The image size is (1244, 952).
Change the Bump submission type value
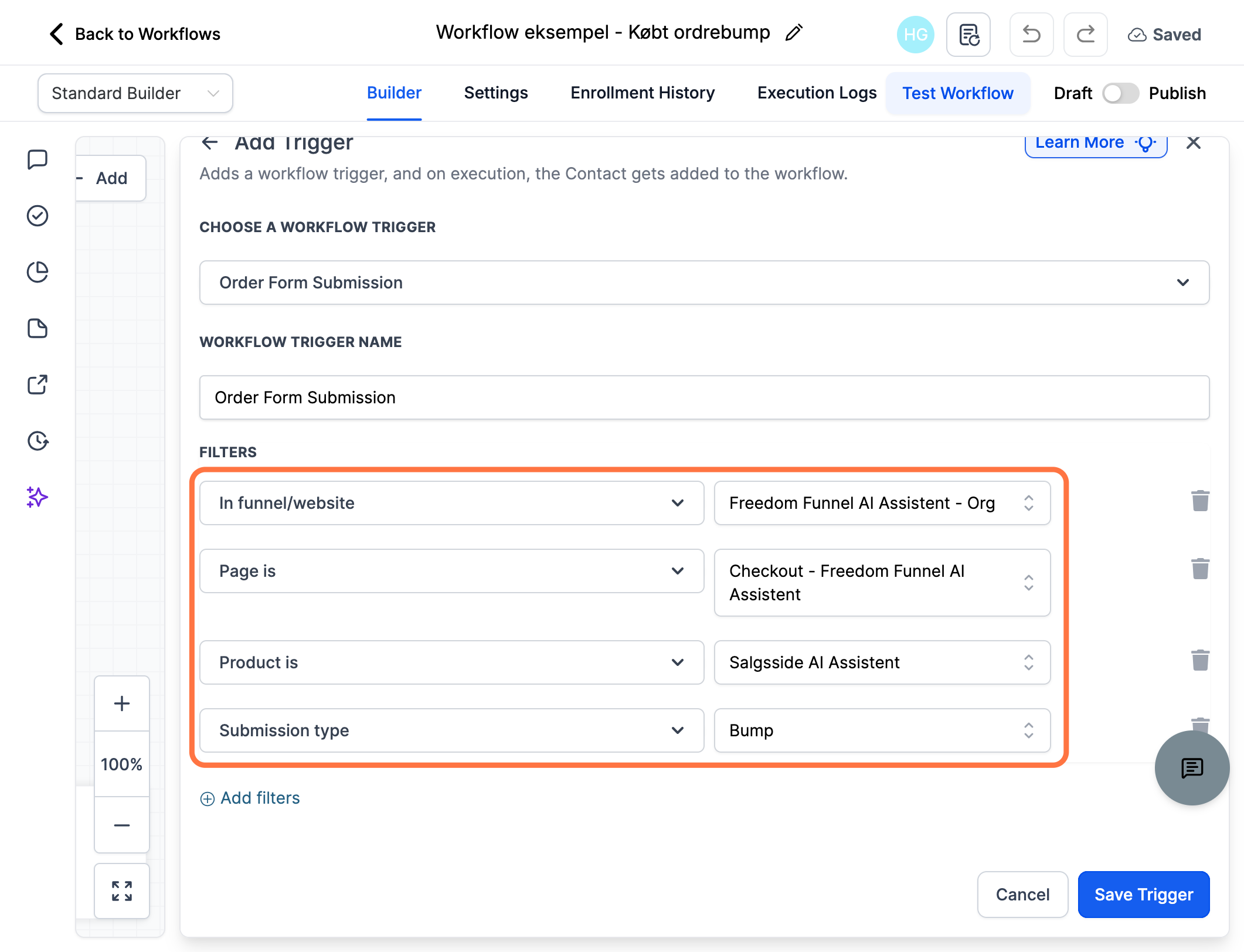tap(882, 730)
